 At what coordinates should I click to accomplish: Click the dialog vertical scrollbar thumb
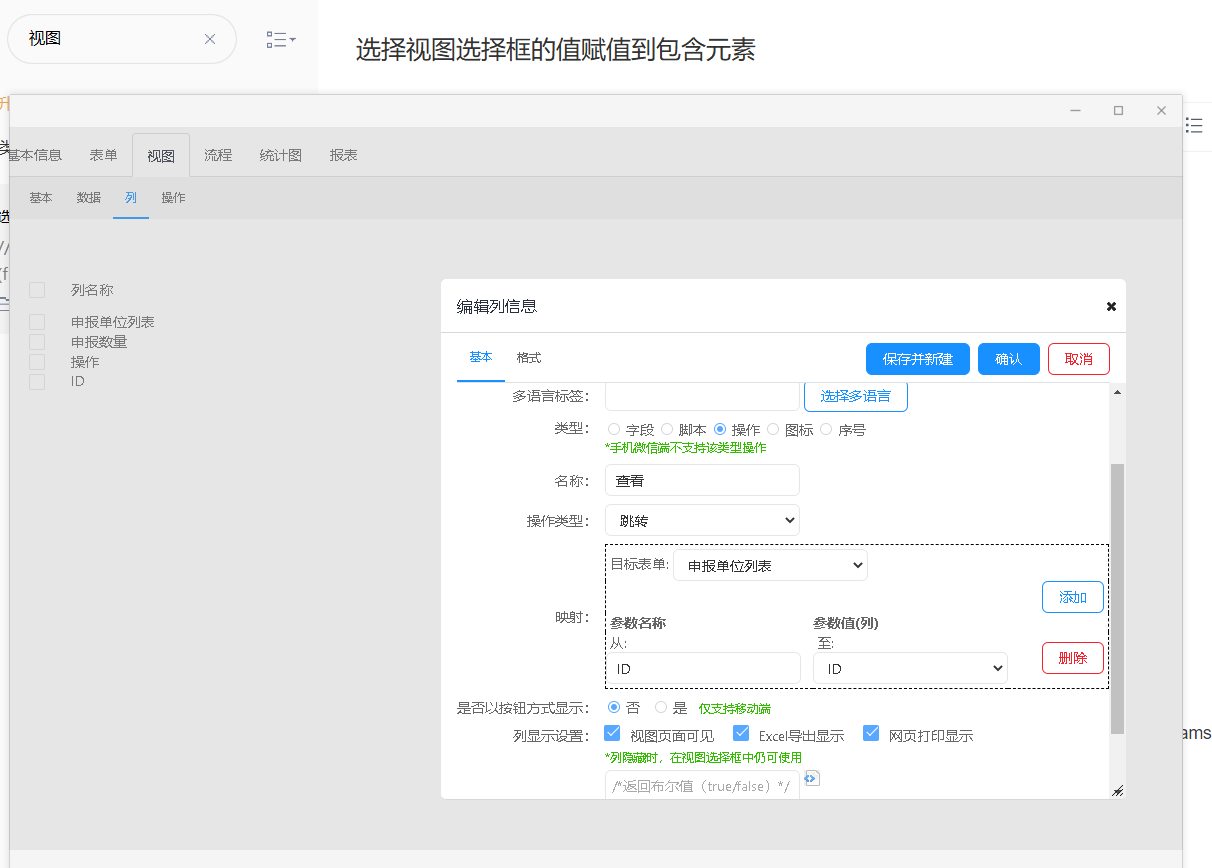tap(1117, 598)
